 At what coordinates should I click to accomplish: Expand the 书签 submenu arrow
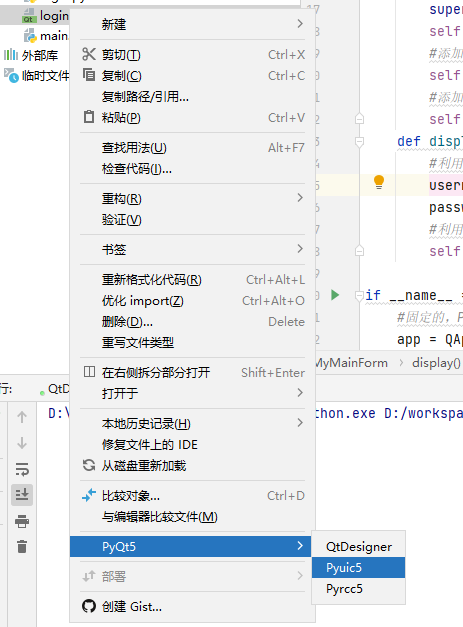coord(300,249)
